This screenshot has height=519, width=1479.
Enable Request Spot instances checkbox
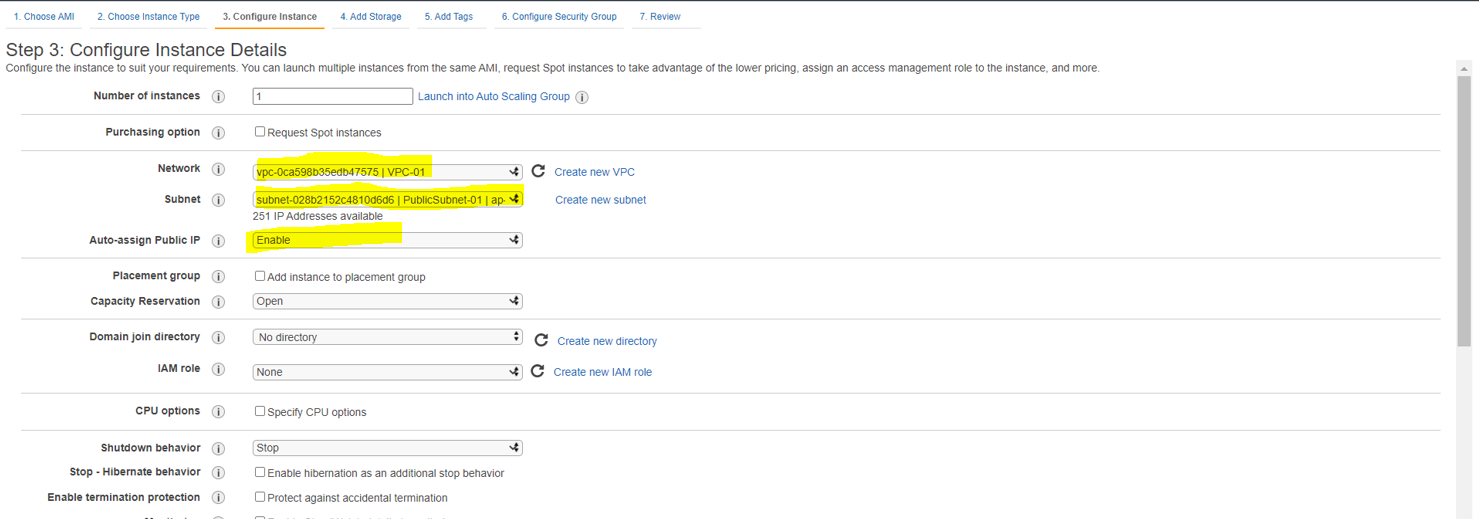tap(260, 132)
